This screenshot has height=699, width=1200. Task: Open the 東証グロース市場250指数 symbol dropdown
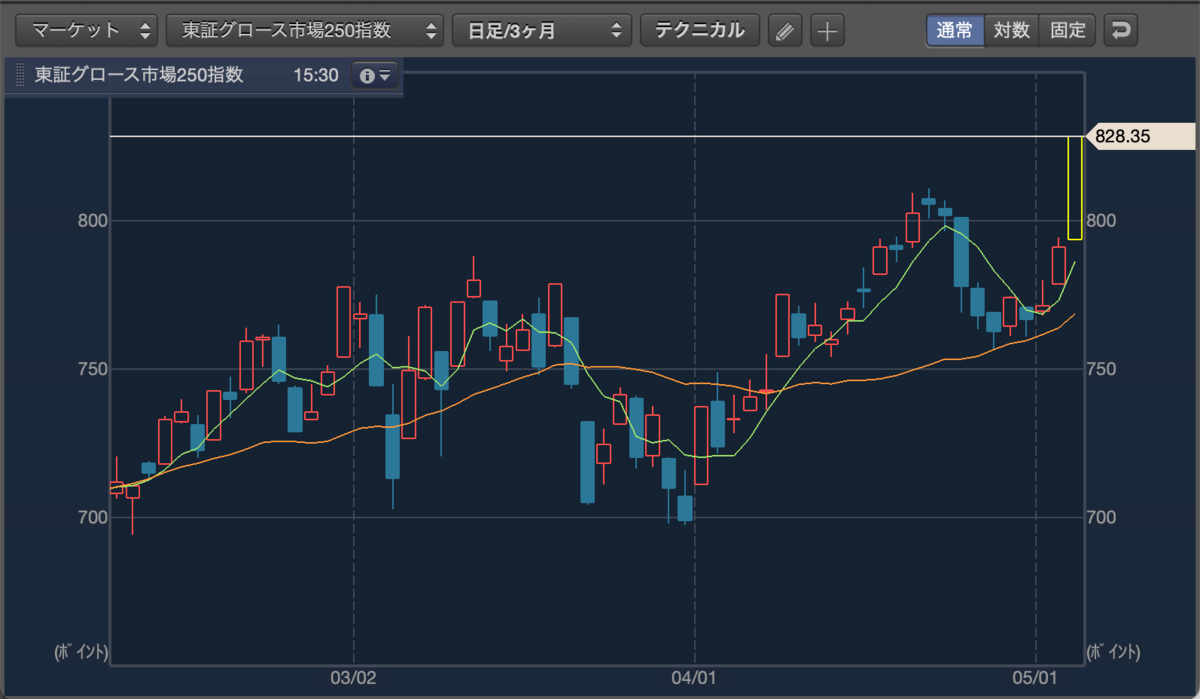[x=305, y=30]
